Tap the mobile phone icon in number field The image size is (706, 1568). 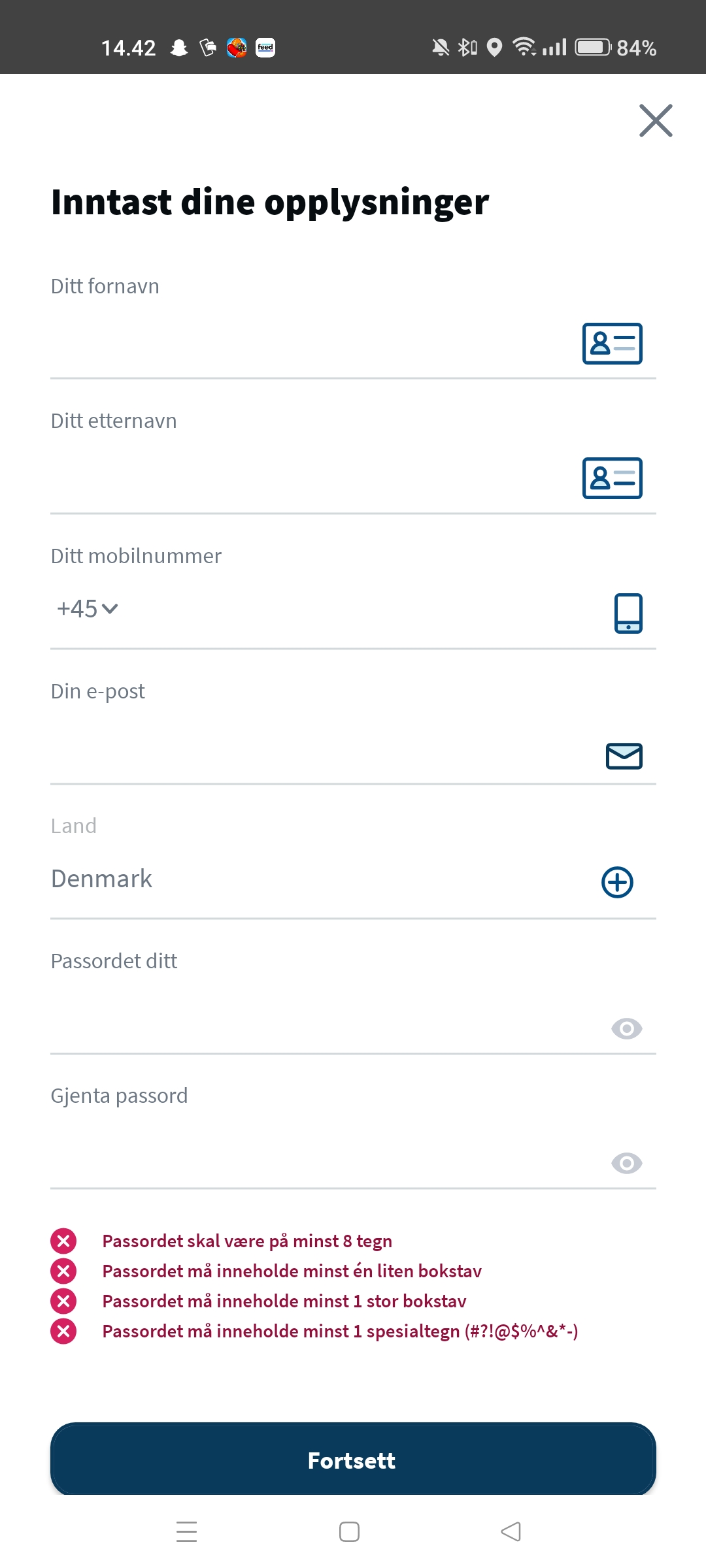(628, 613)
